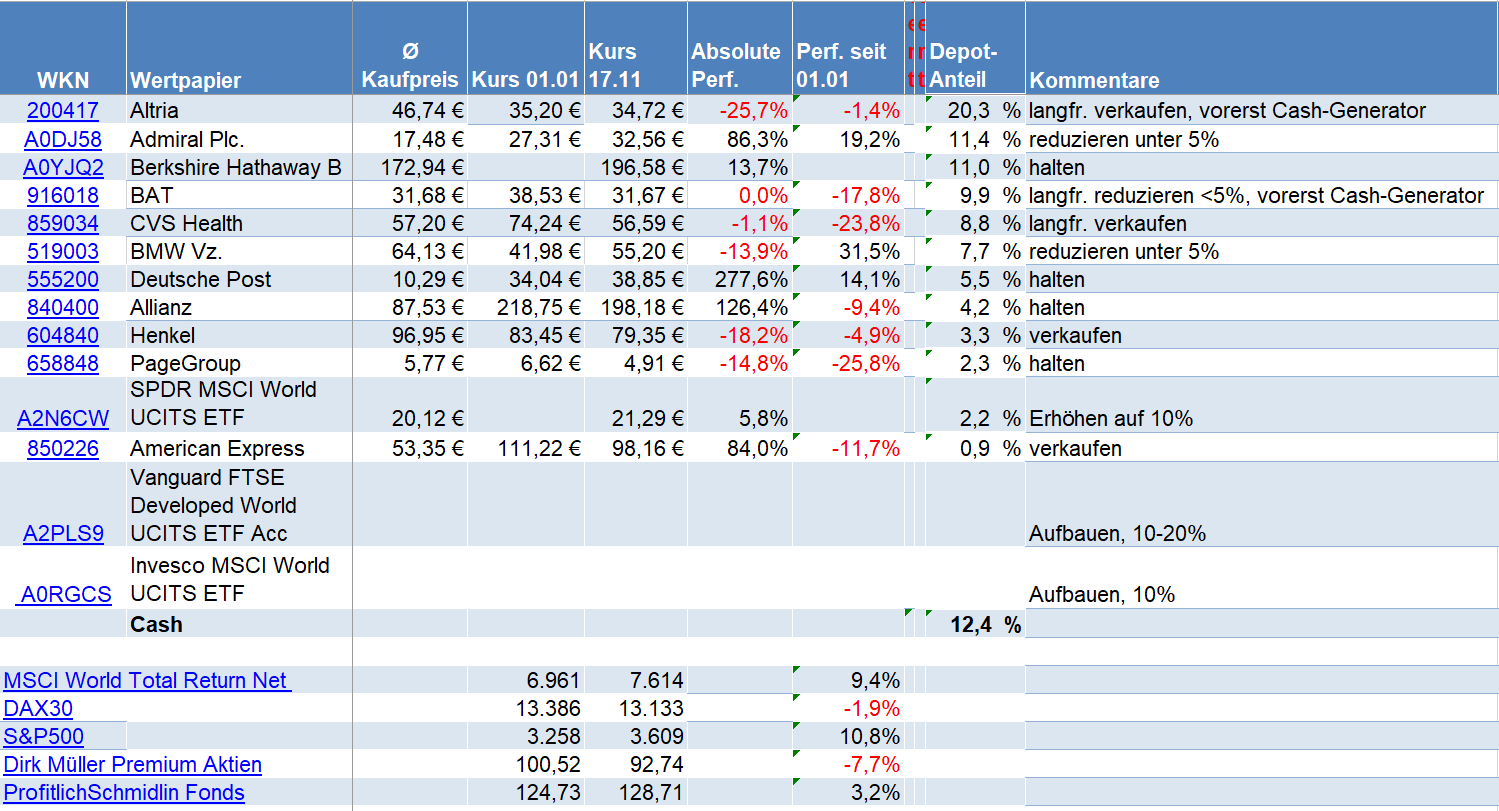Open the ProfitlichSchmidlin Fonds link
Viewport: 1499px width, 811px height.
click(x=124, y=793)
